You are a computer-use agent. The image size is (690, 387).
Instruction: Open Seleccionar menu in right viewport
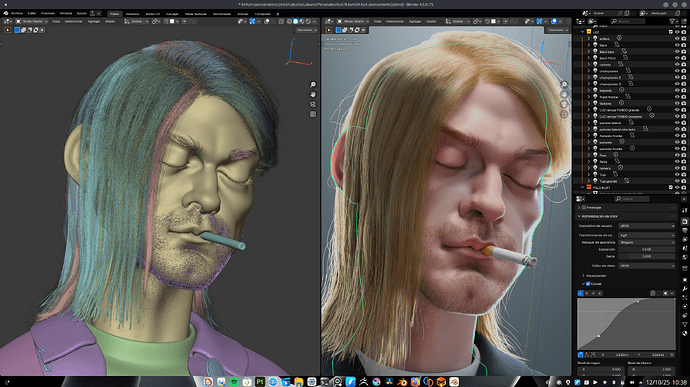[395, 21]
